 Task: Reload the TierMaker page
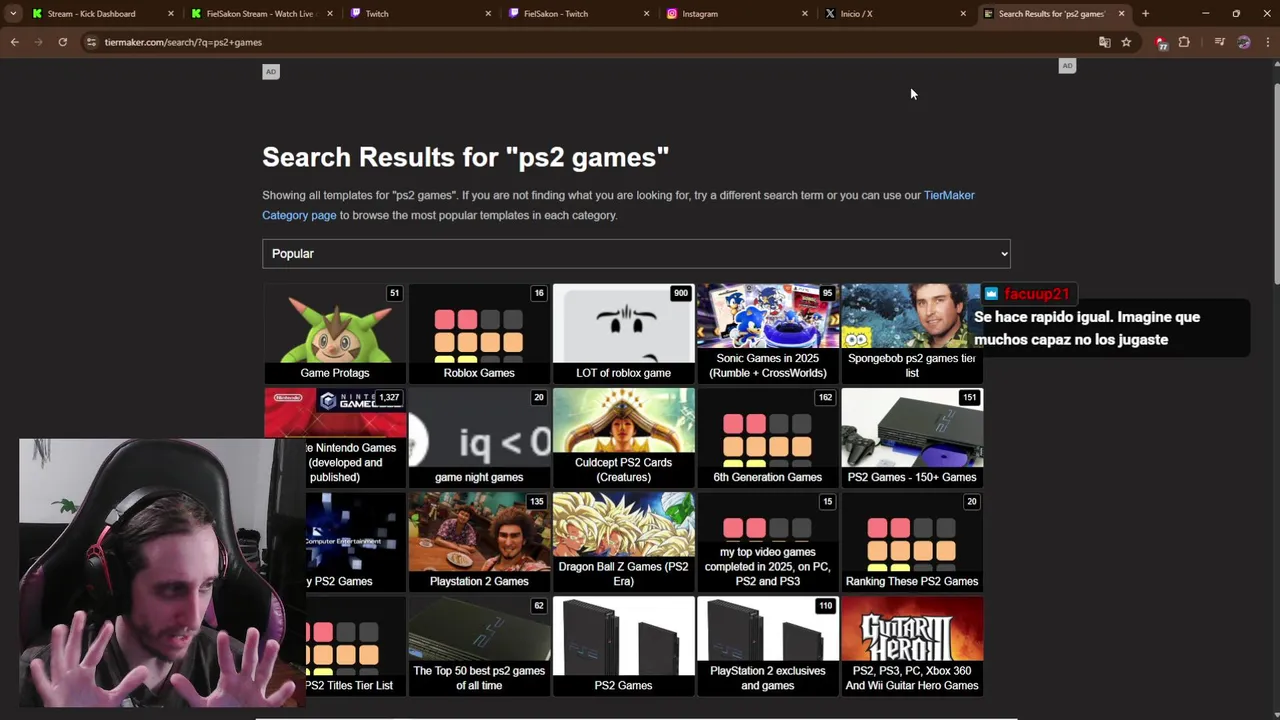pos(62,42)
